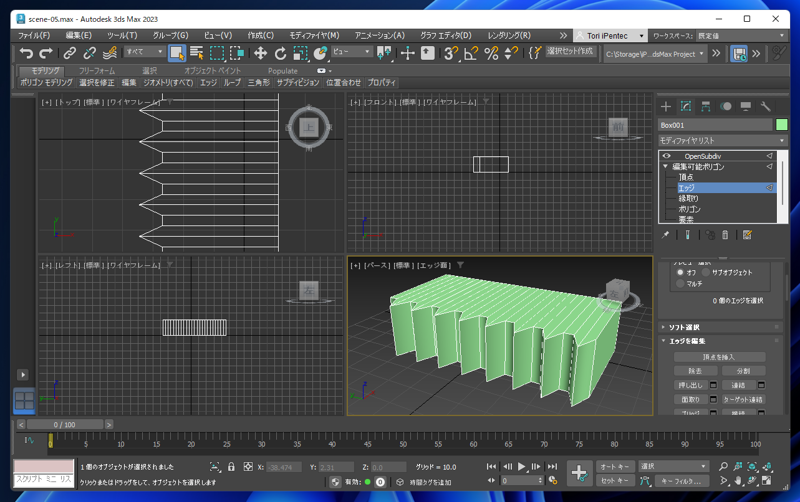Select the Rotate tool
This screenshot has width=800, height=502.
point(280,53)
